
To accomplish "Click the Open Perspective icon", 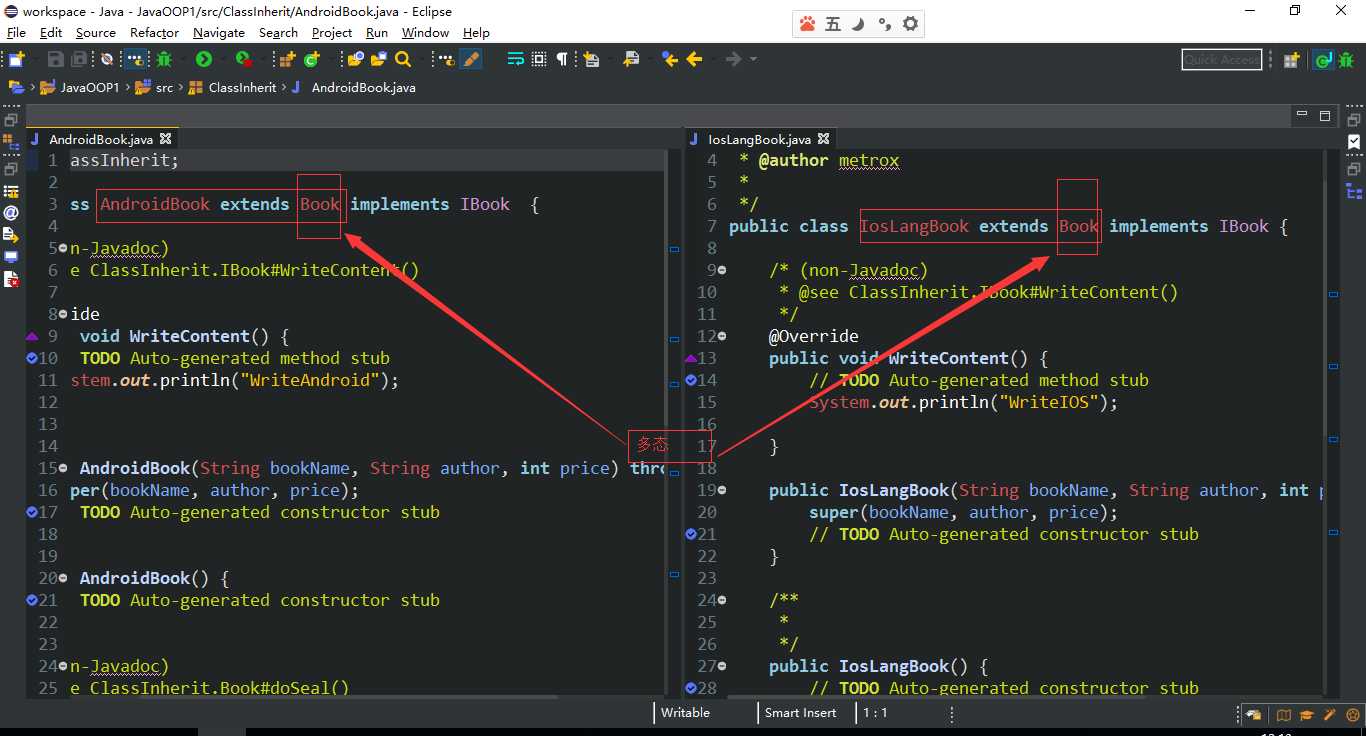I will pyautogui.click(x=1291, y=60).
